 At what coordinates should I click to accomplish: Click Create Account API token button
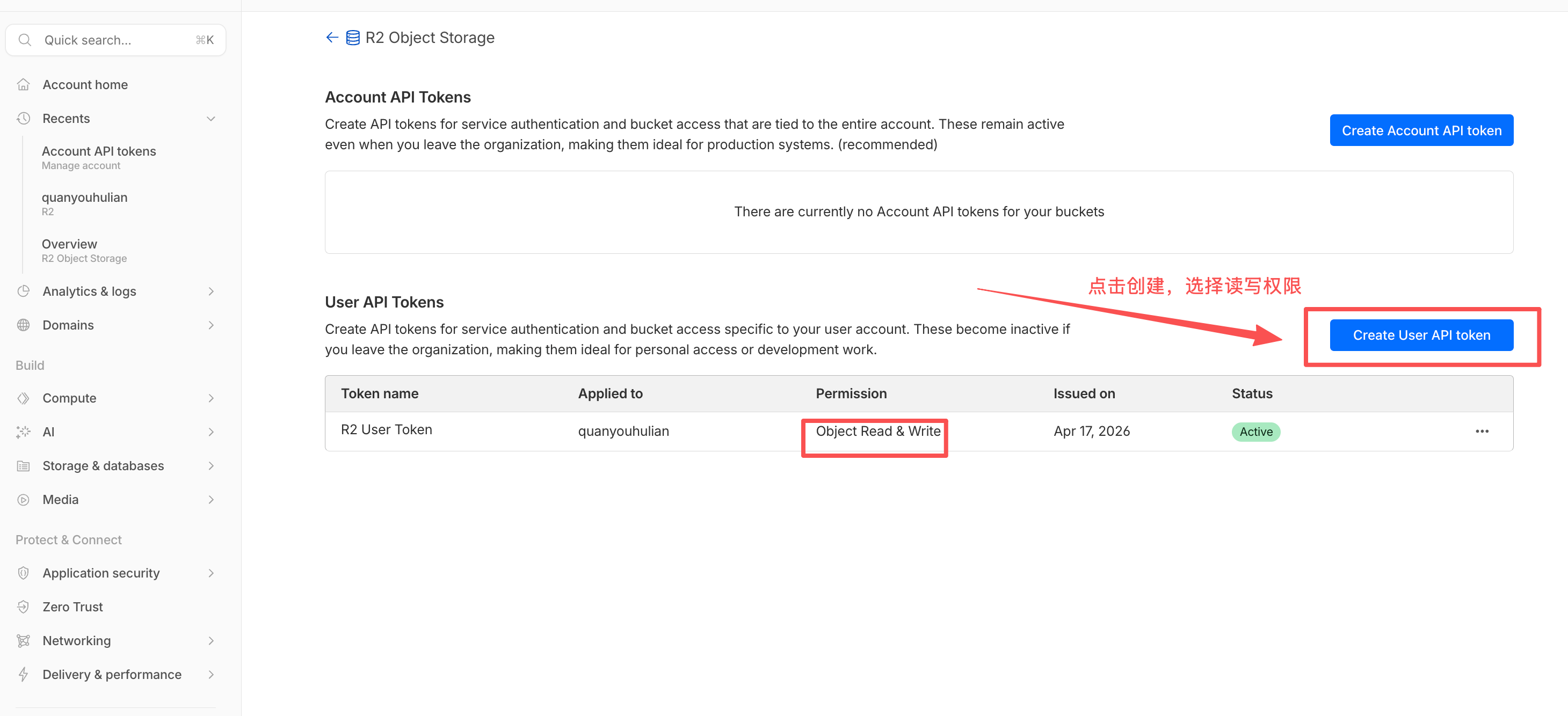click(1421, 130)
